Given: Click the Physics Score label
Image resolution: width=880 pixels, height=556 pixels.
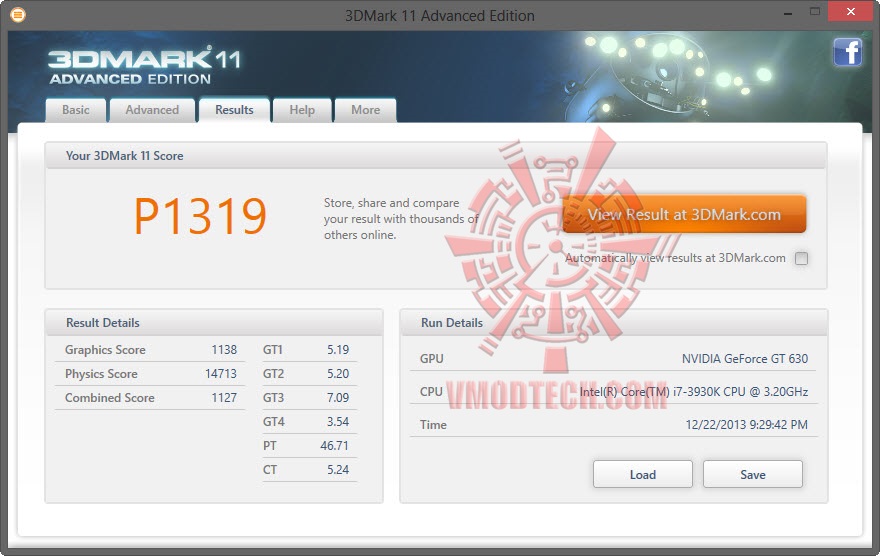Looking at the screenshot, I should [x=101, y=374].
